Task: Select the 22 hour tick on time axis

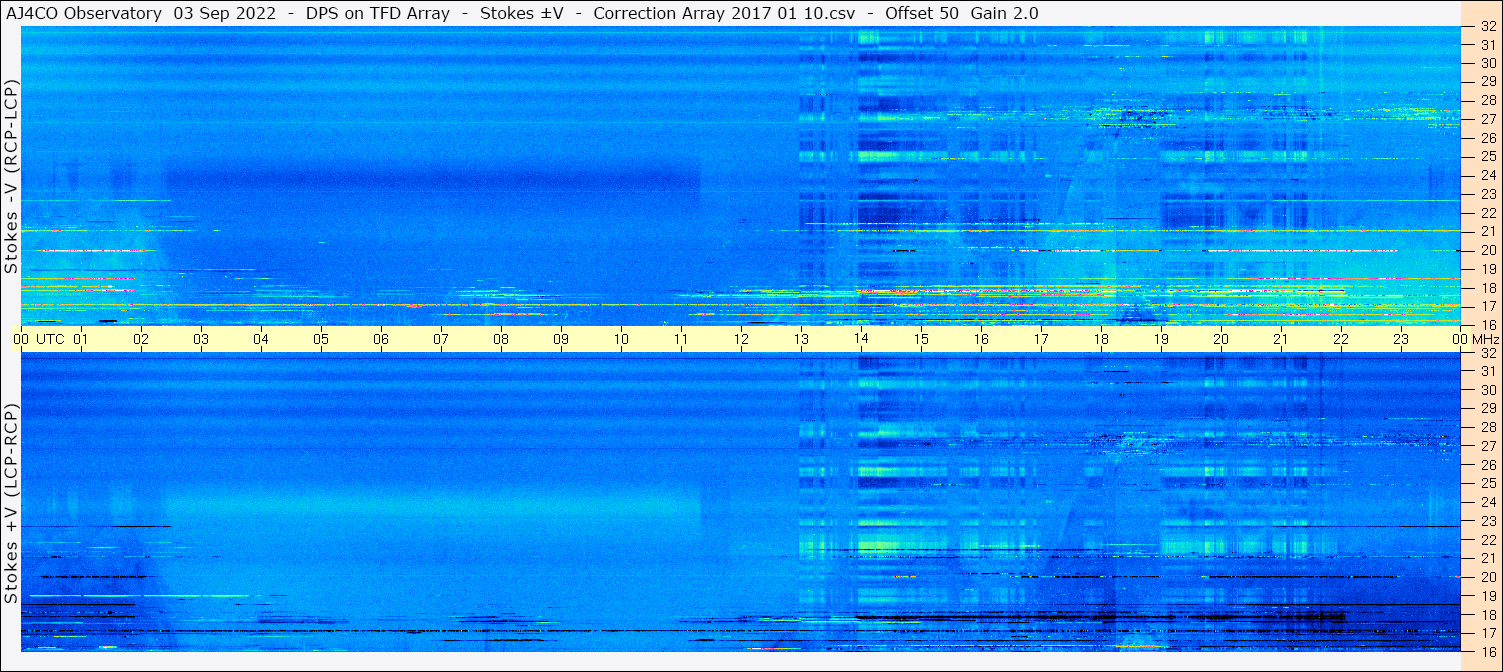Action: point(1341,339)
